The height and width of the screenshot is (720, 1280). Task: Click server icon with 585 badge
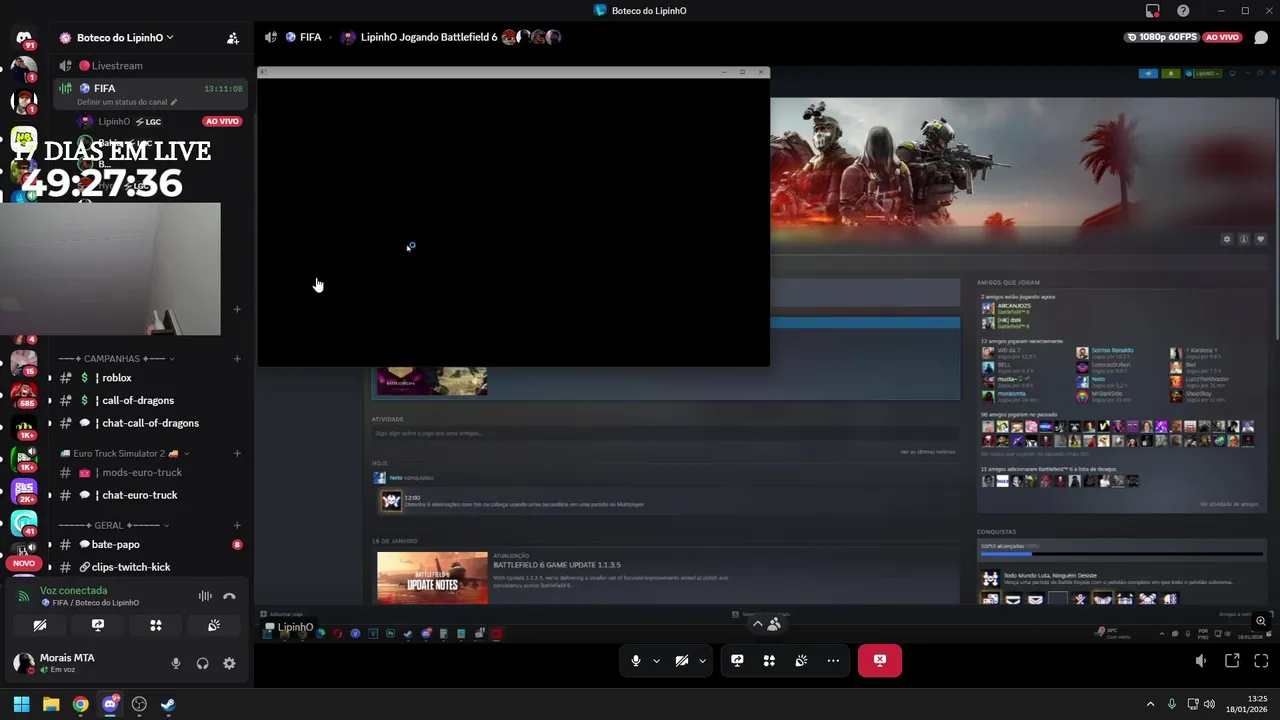24,394
